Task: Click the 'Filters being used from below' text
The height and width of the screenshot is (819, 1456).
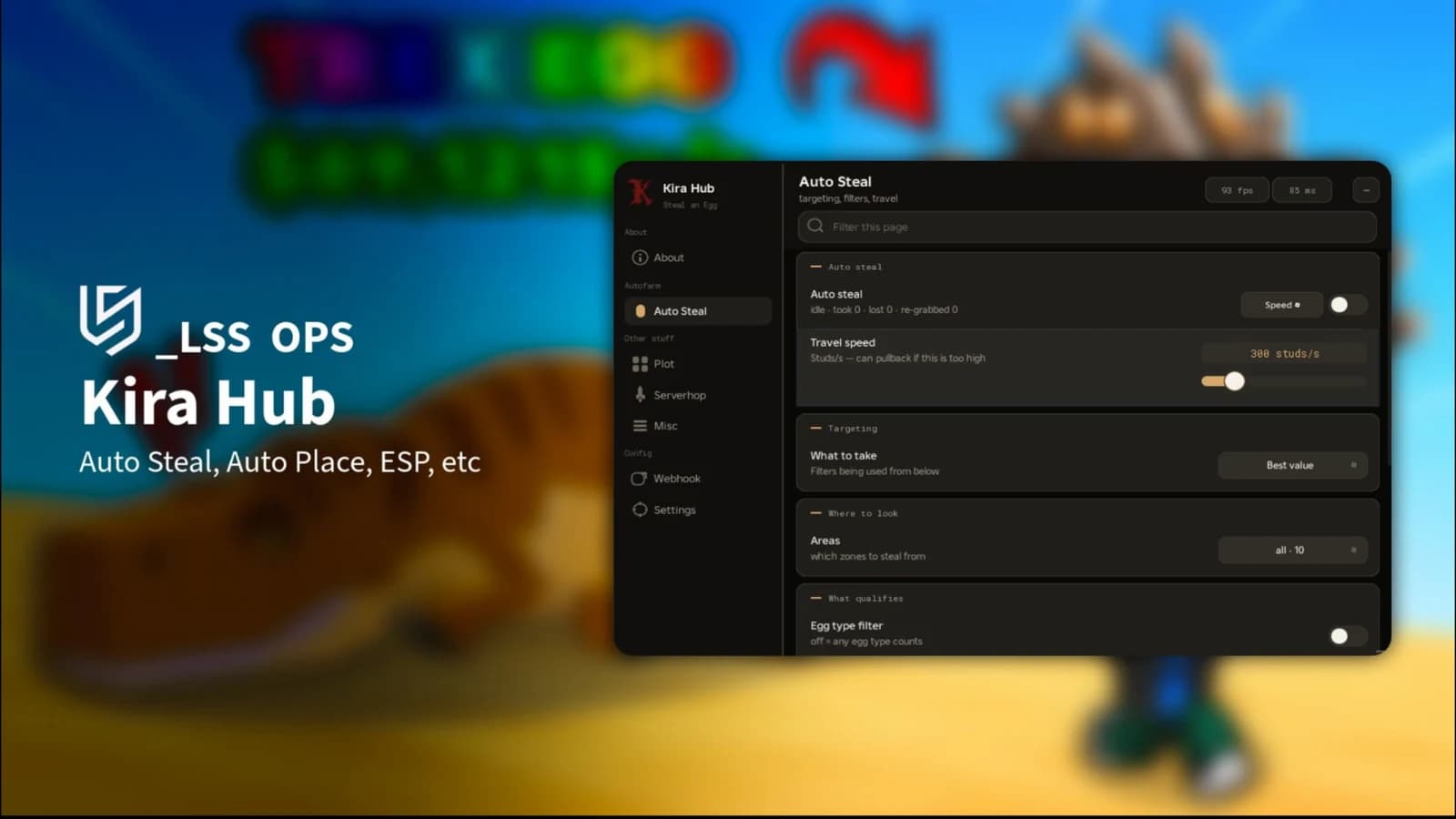Action: coord(875,471)
